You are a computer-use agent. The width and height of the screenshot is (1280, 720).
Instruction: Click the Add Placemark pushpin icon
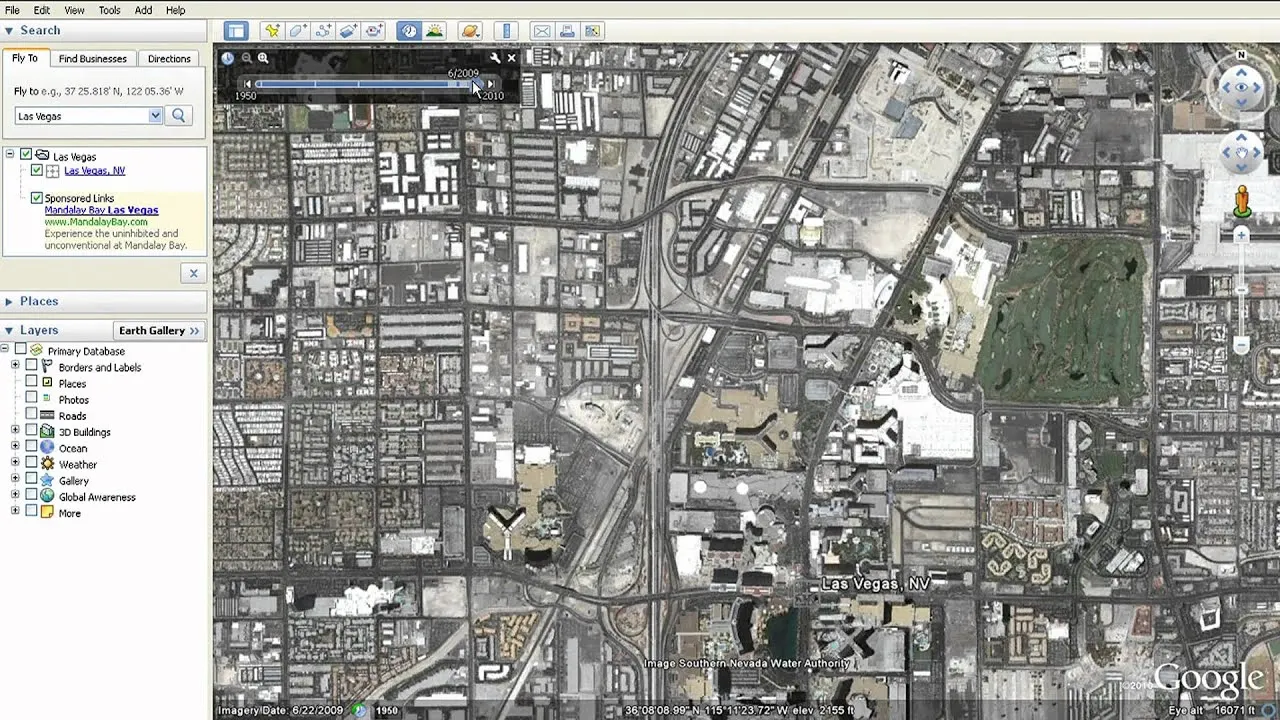pyautogui.click(x=271, y=31)
